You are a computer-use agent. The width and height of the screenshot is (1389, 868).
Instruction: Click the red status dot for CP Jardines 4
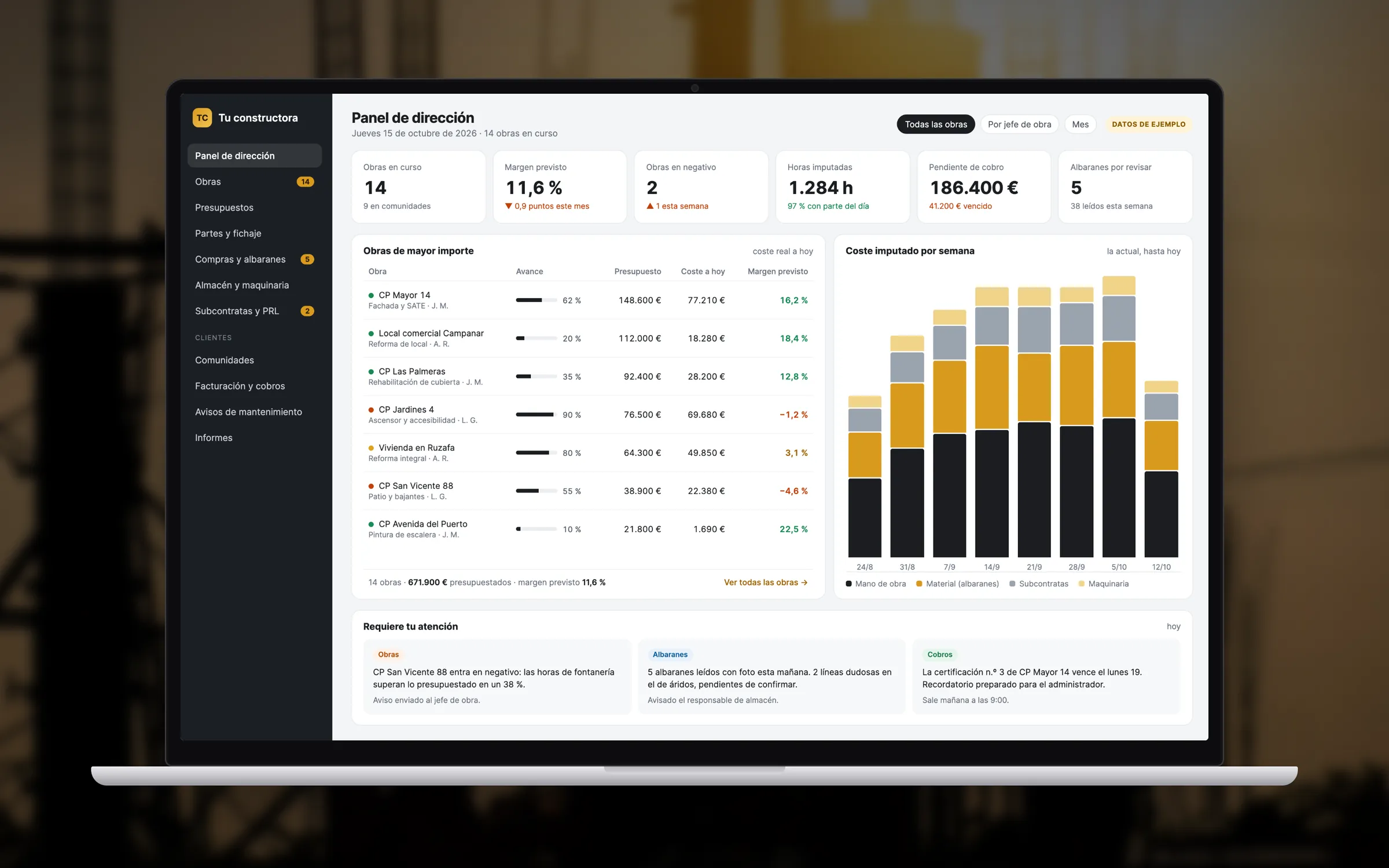(x=371, y=410)
